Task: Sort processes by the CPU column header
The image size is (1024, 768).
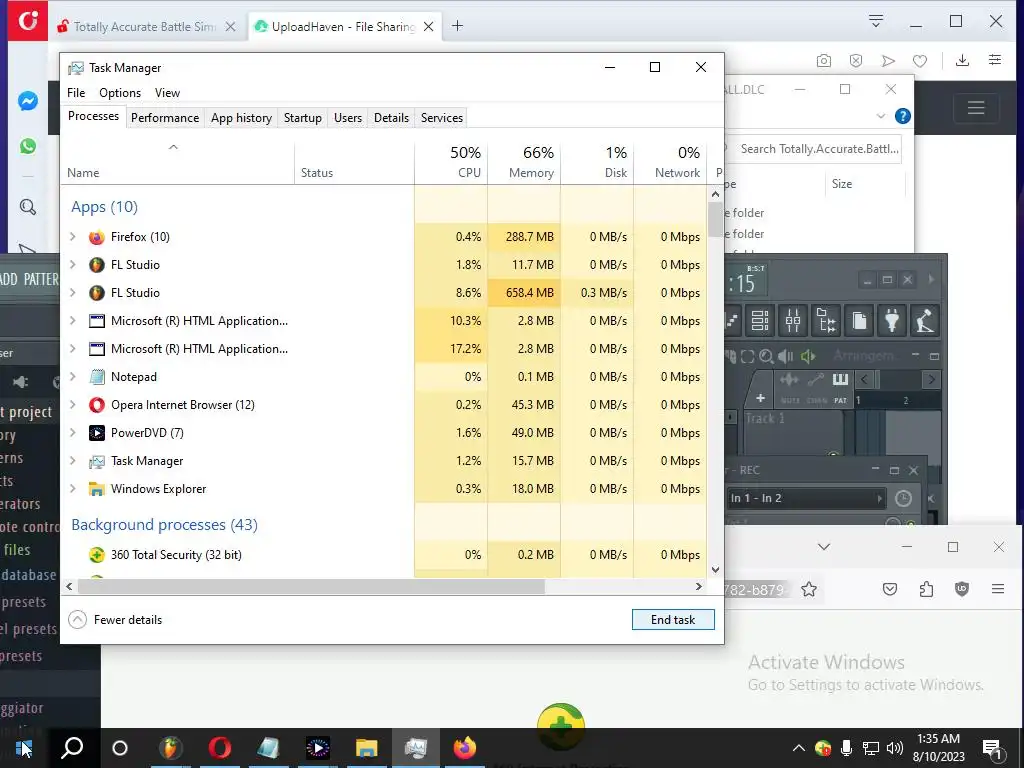Action: [451, 162]
